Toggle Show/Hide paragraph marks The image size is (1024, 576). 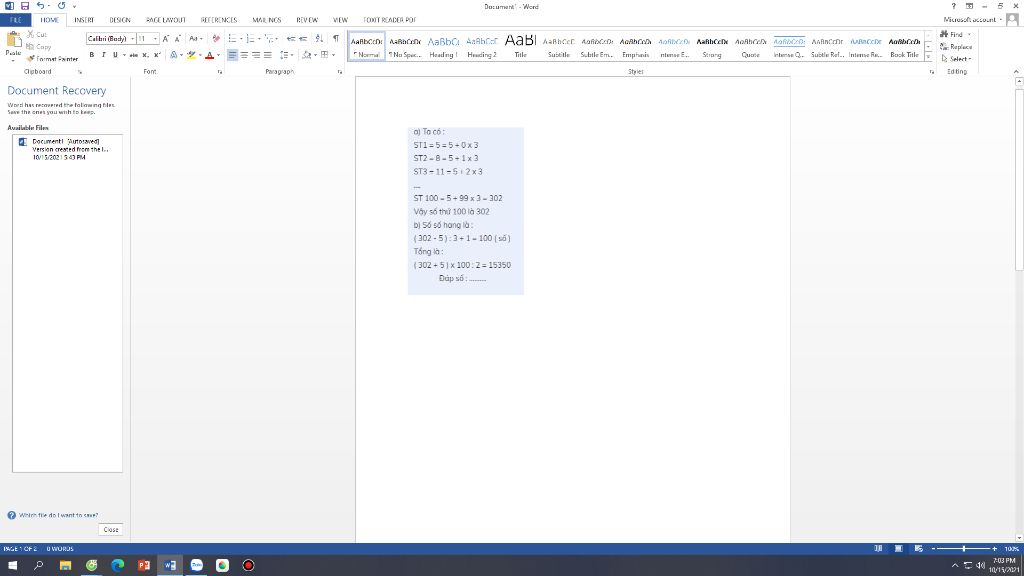335,38
